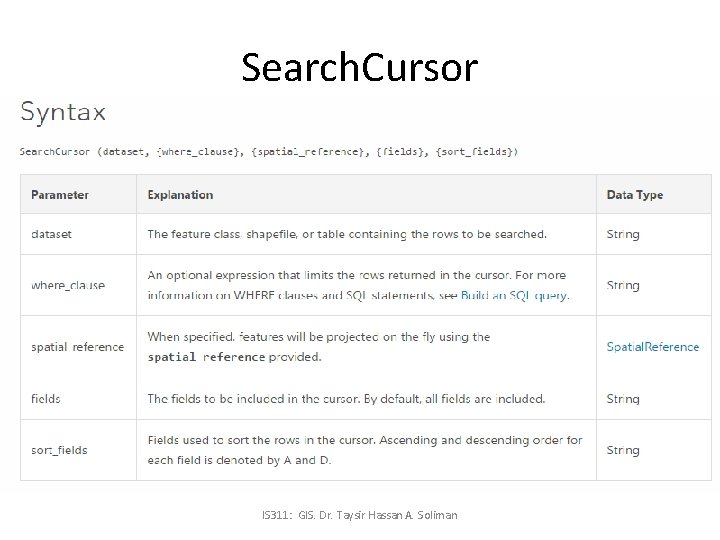720x540 pixels.
Task: Click the Parameter column header
Action: (x=60, y=195)
